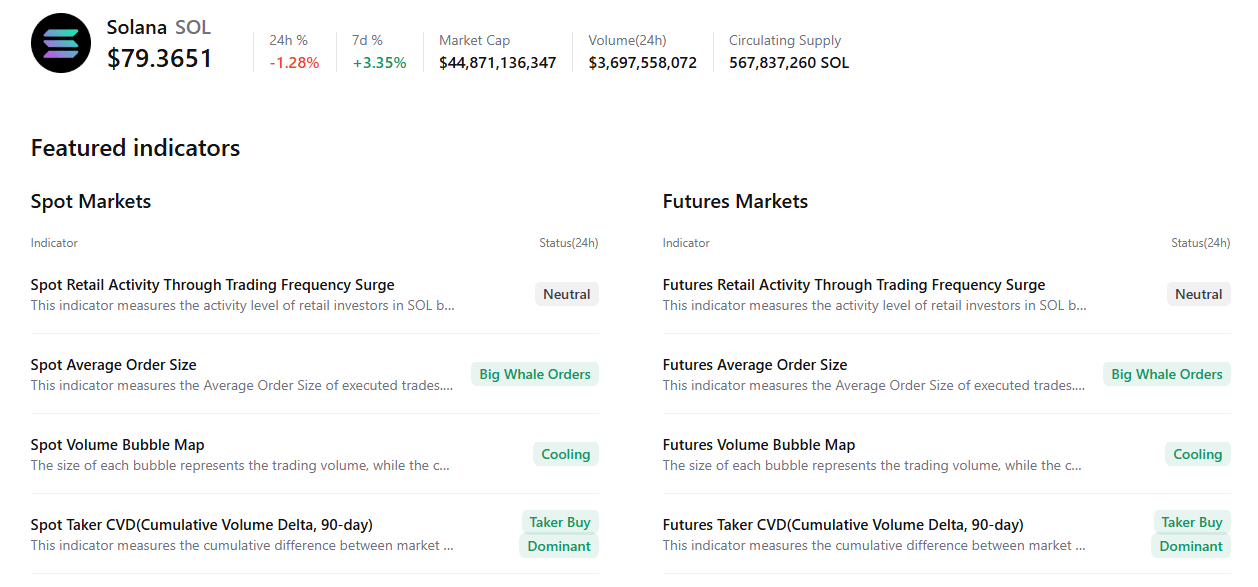Click the Futures Taker Buy Dominant badge

click(x=1191, y=534)
